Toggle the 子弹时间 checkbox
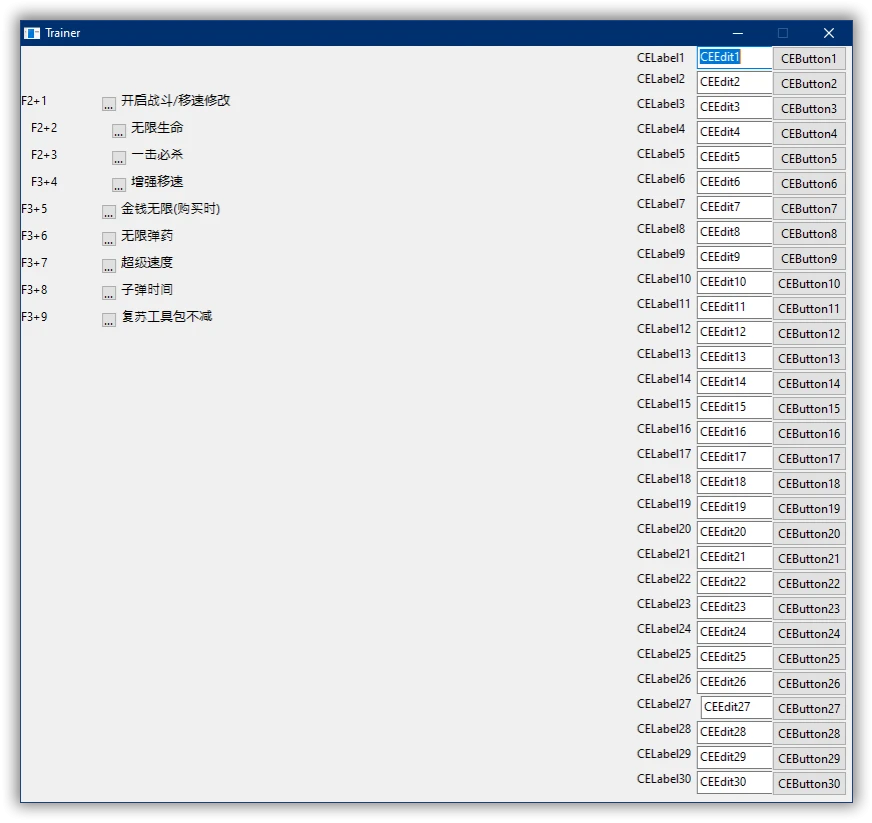Image resolution: width=872 pixels, height=823 pixels. coord(108,292)
